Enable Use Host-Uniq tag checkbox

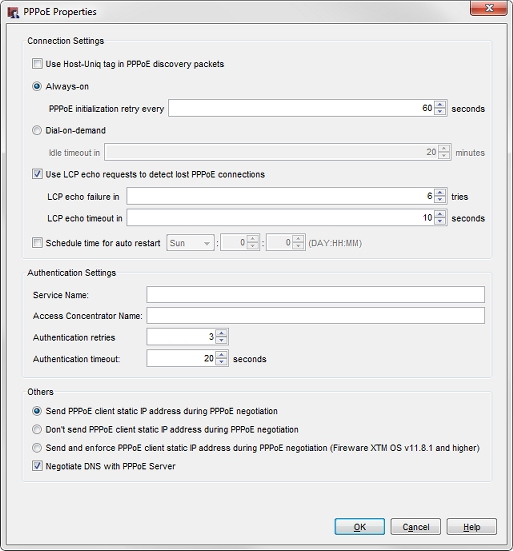pyautogui.click(x=37, y=64)
